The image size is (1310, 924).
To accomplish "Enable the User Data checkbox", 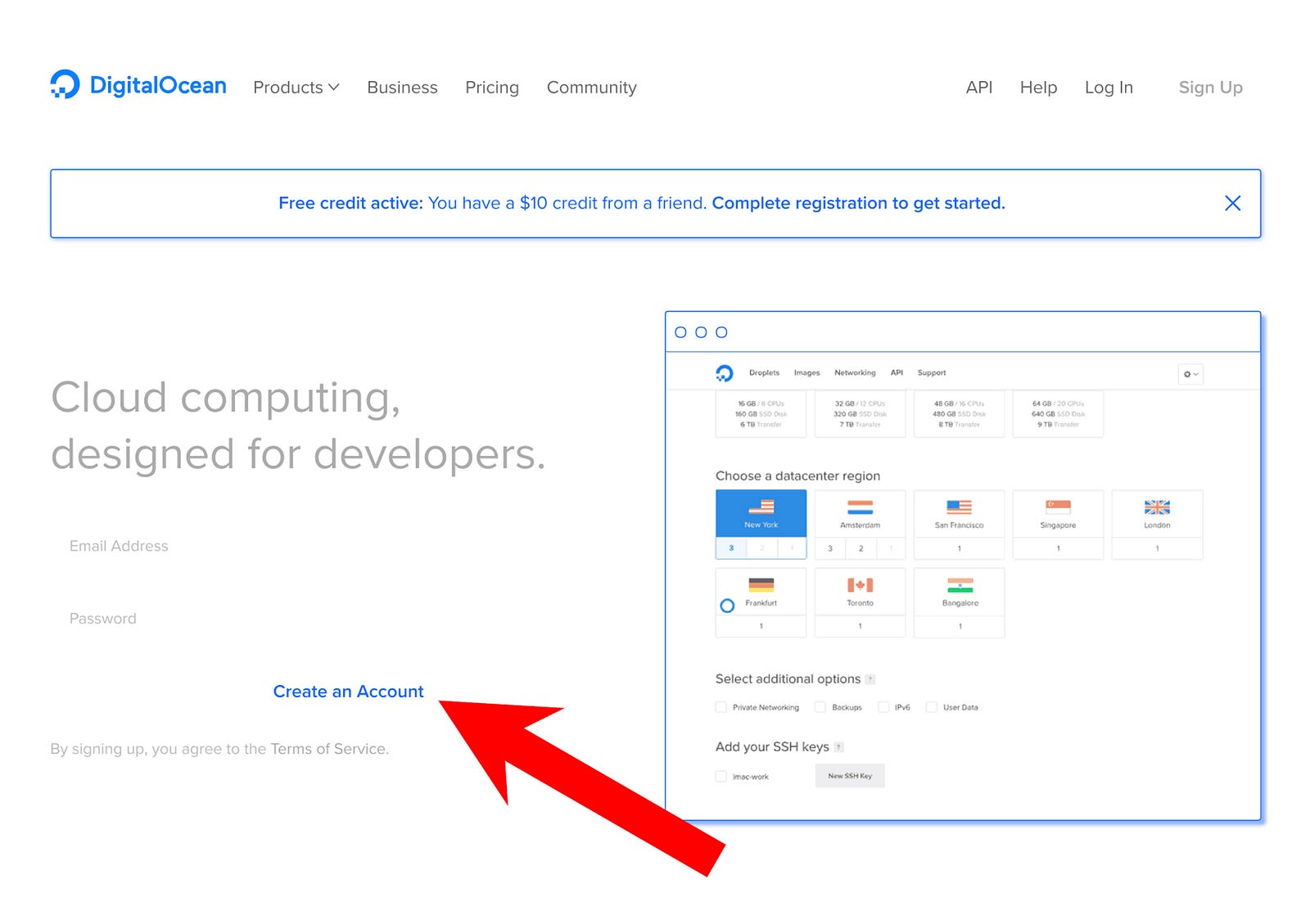I will (932, 707).
